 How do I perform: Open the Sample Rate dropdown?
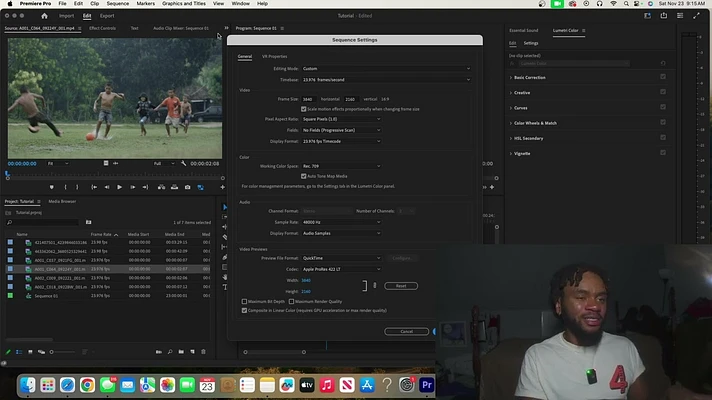tap(341, 222)
